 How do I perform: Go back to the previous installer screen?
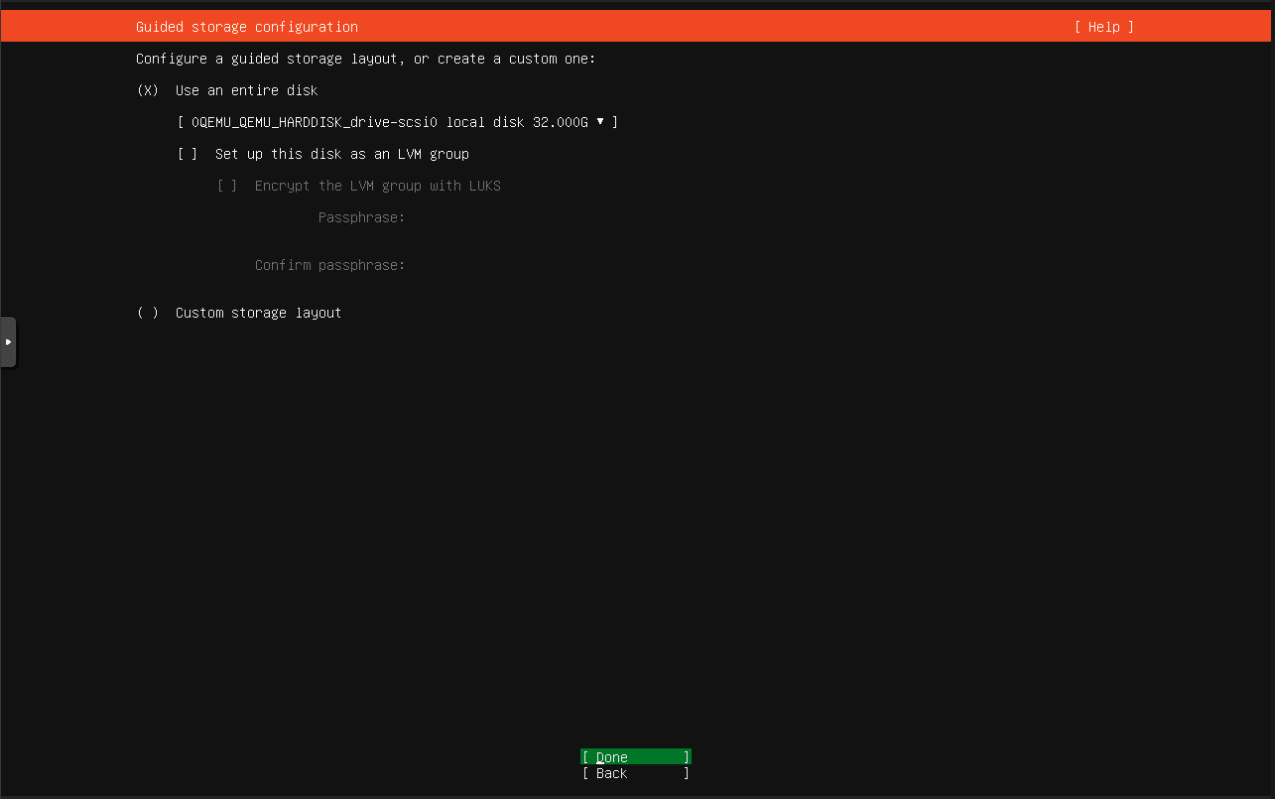click(635, 773)
